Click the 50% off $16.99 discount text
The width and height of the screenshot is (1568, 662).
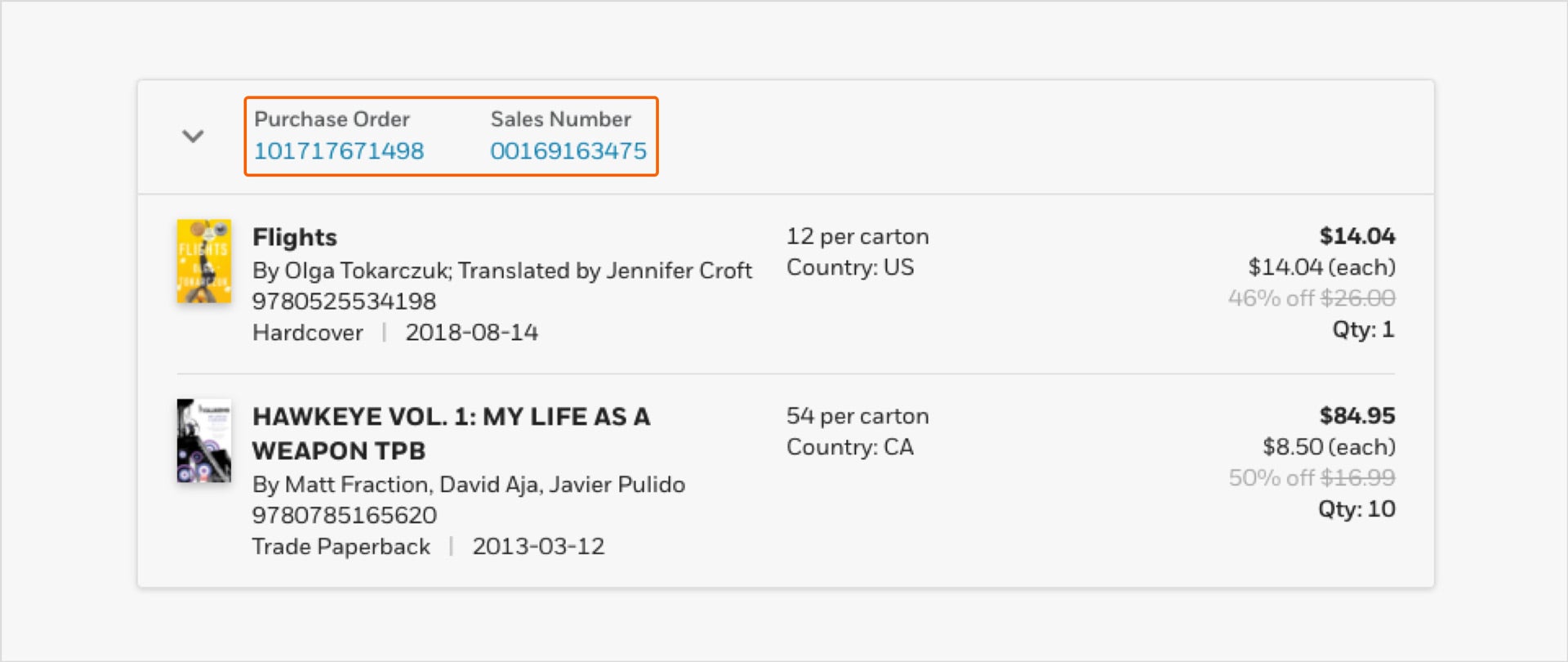click(1312, 478)
